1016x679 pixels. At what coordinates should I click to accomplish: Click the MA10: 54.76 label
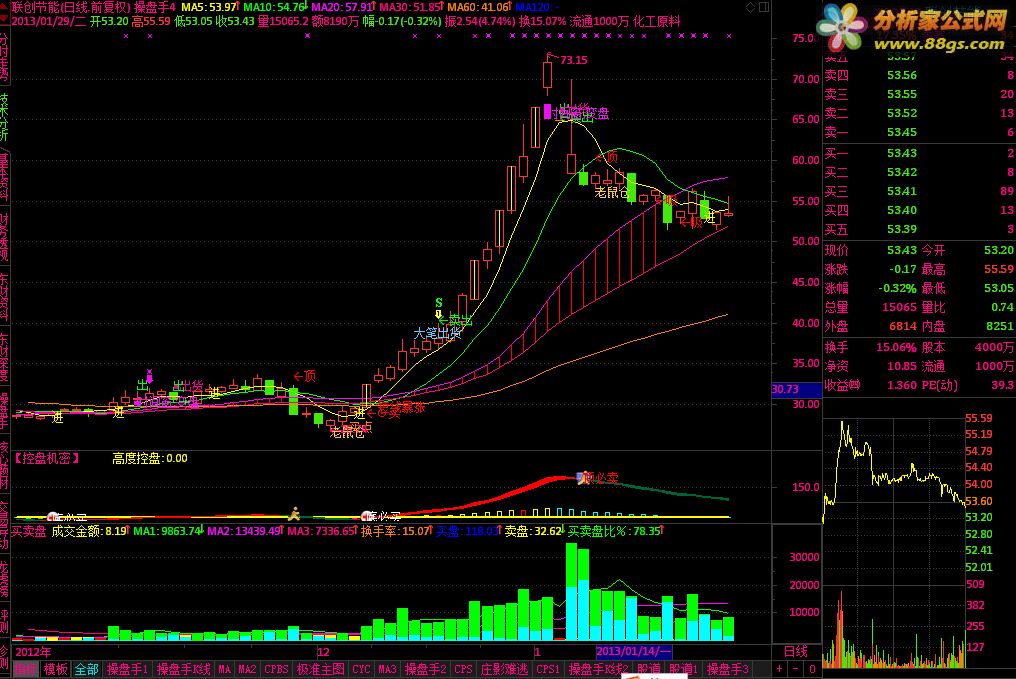(x=273, y=7)
